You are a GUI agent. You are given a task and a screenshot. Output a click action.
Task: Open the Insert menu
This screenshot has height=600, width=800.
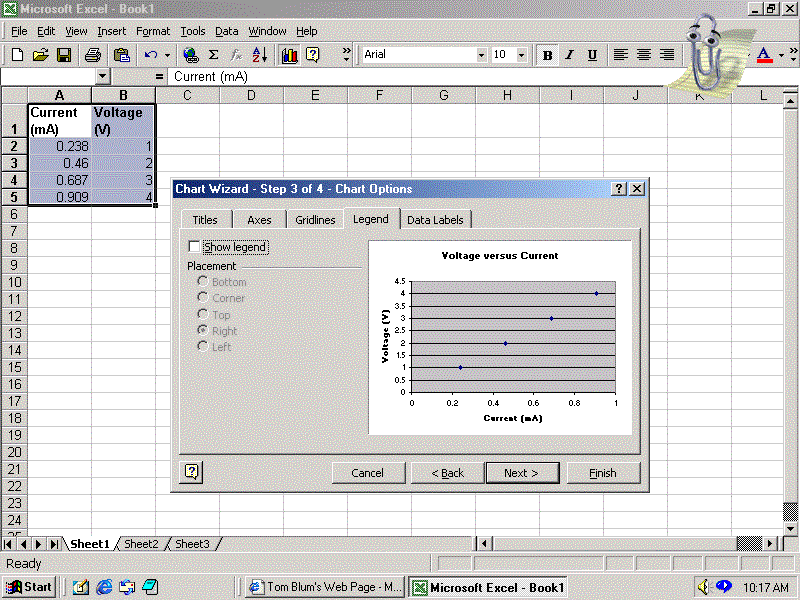click(x=111, y=32)
